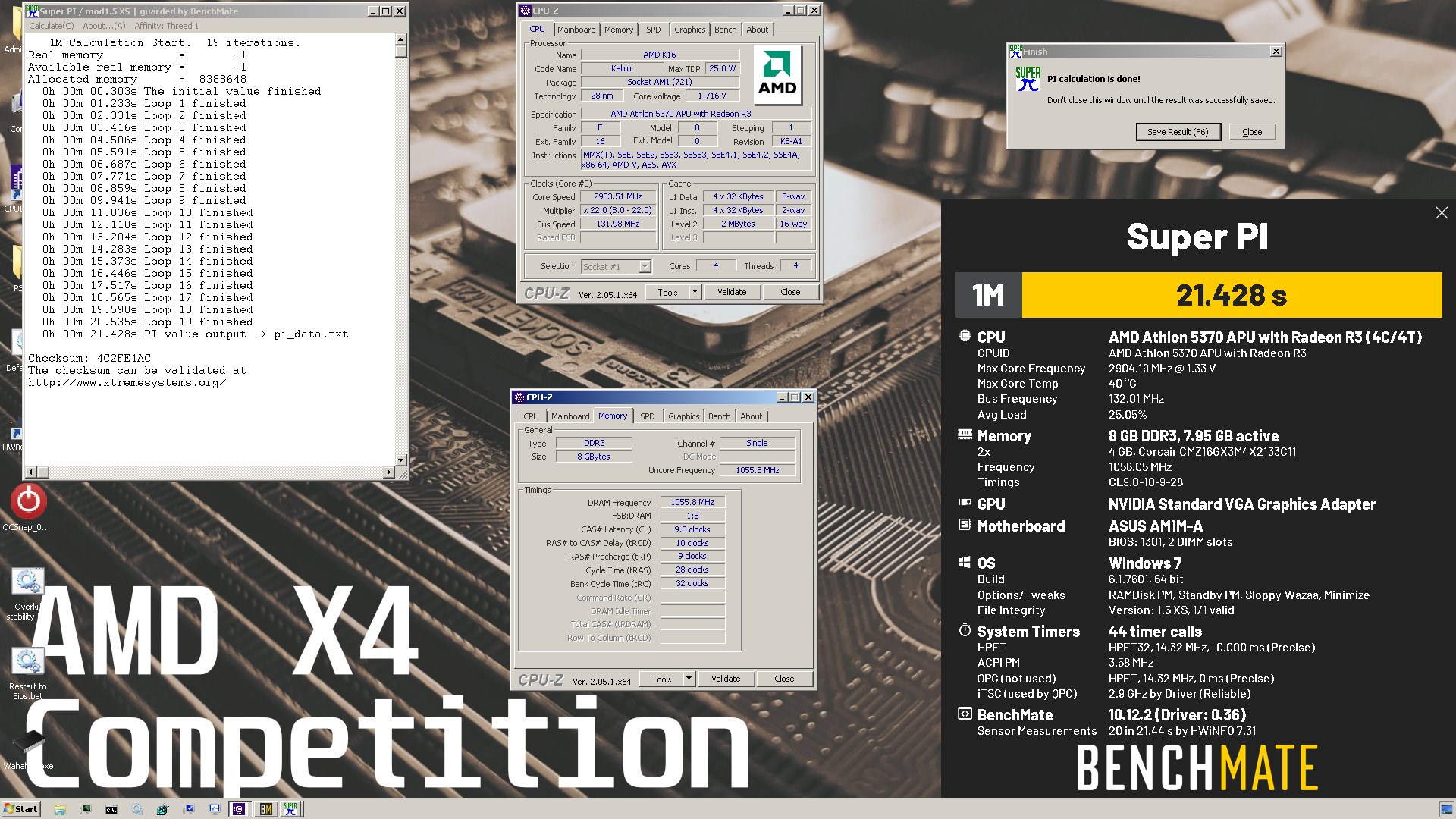
Task: Switch to Memory tab in upper CPU-Z
Action: [x=619, y=30]
